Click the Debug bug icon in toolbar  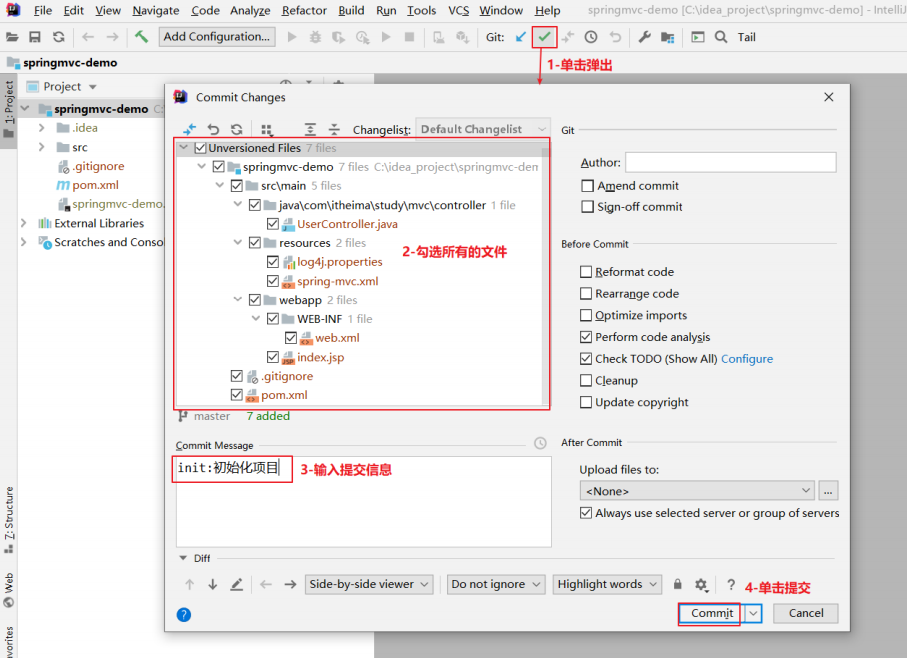pyautogui.click(x=315, y=37)
